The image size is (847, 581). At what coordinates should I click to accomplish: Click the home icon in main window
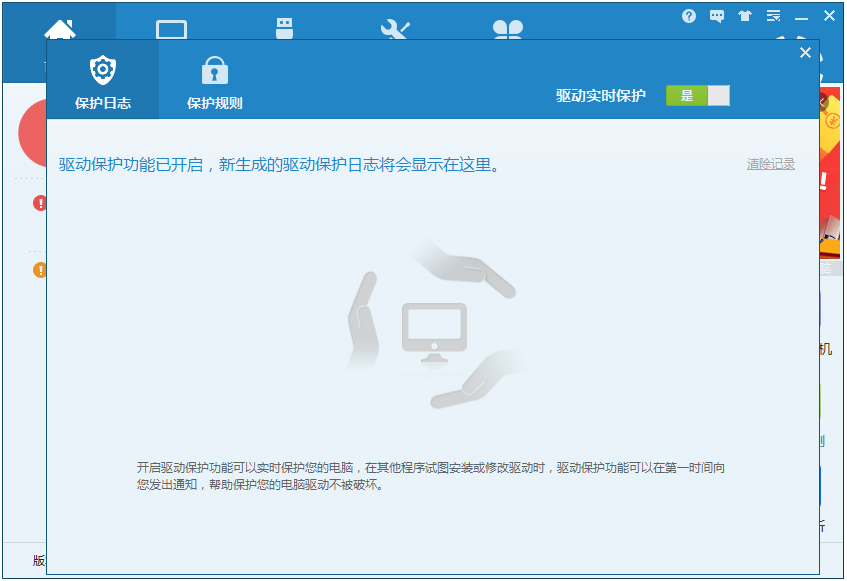59,29
